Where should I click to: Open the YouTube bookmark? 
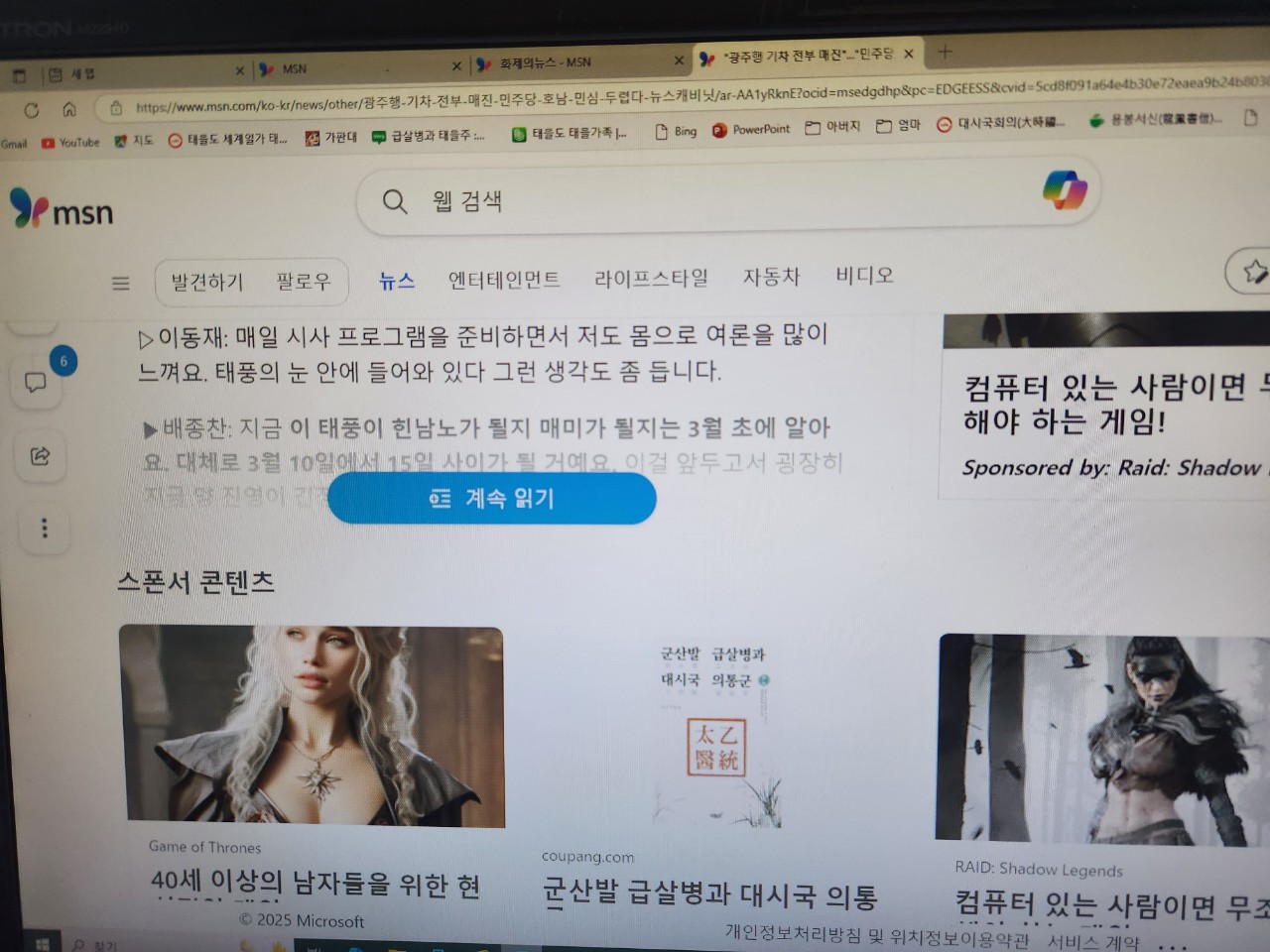(x=70, y=143)
